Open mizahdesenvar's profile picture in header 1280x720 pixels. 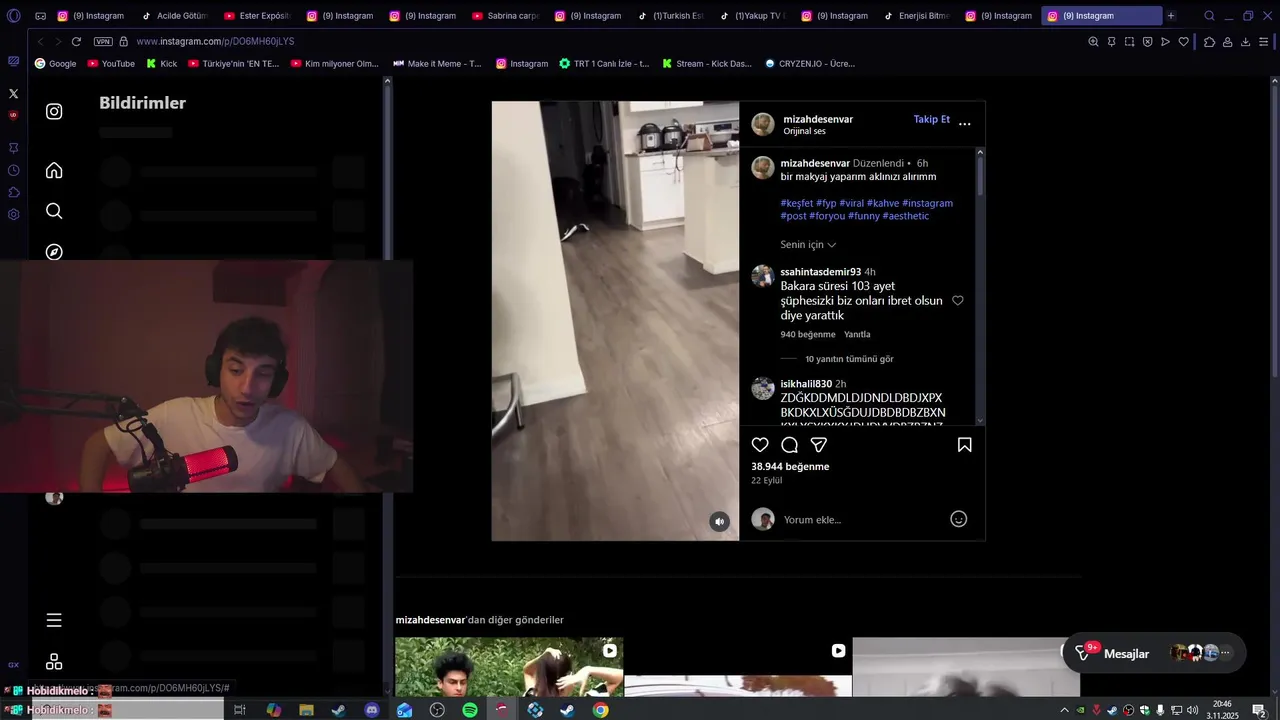click(x=763, y=124)
